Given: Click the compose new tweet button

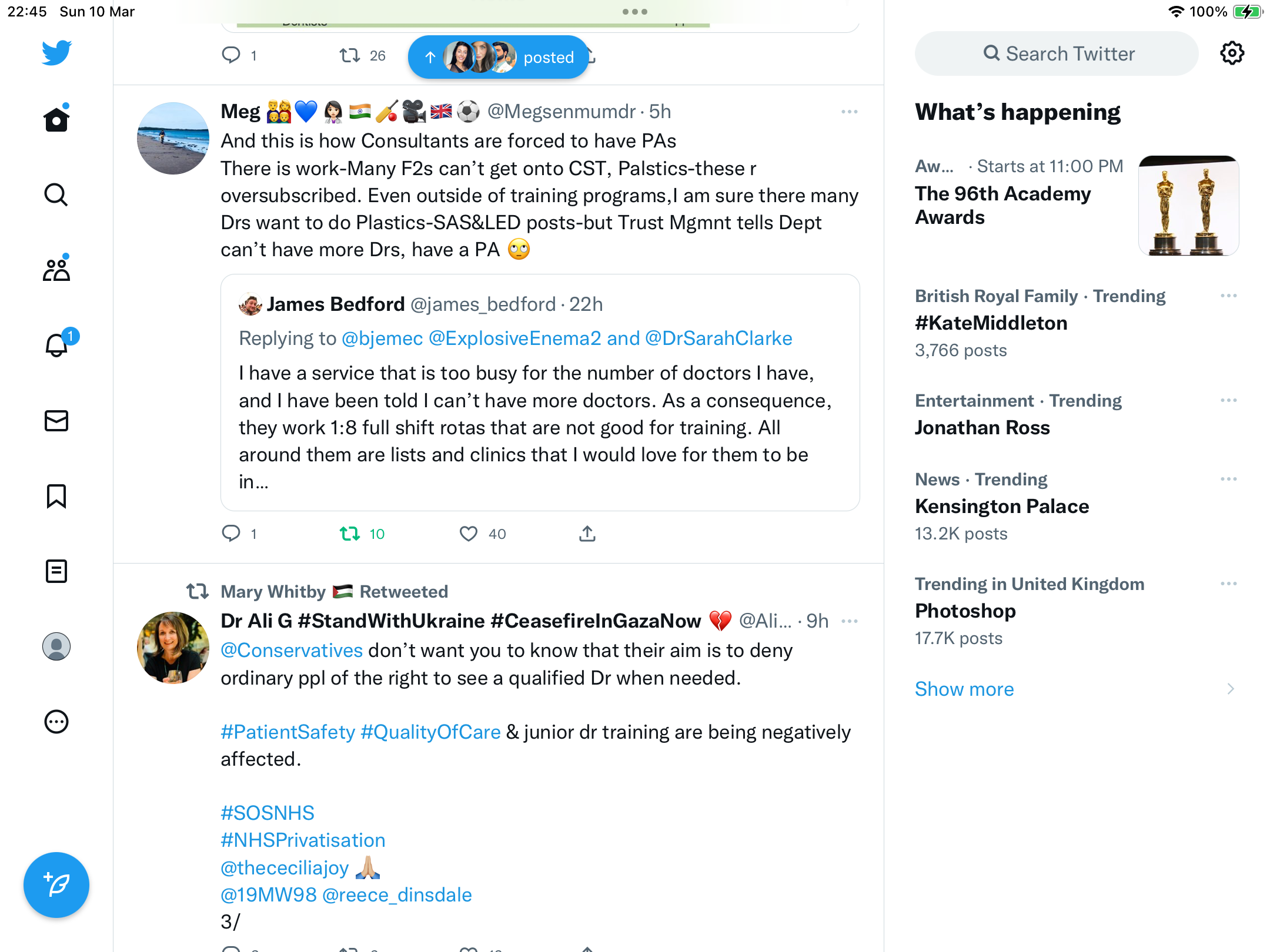Looking at the screenshot, I should [x=56, y=885].
